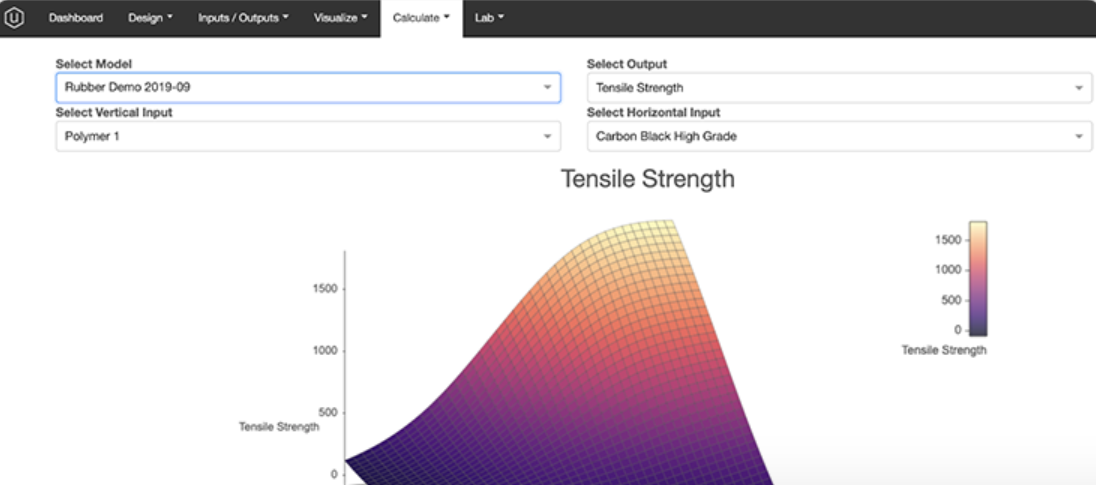Click the Tensile Strength vertical axis label
The height and width of the screenshot is (485, 1096).
(x=279, y=426)
